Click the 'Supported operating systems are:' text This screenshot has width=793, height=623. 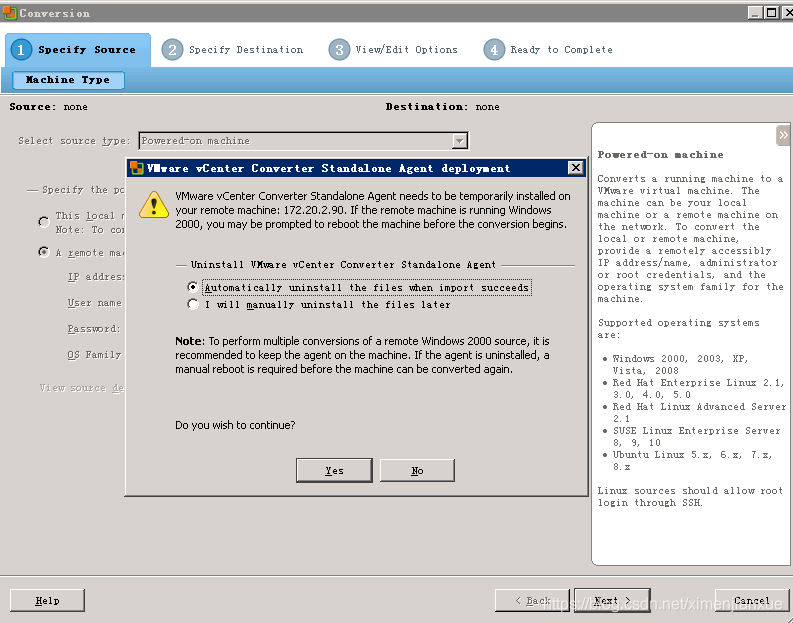[679, 329]
